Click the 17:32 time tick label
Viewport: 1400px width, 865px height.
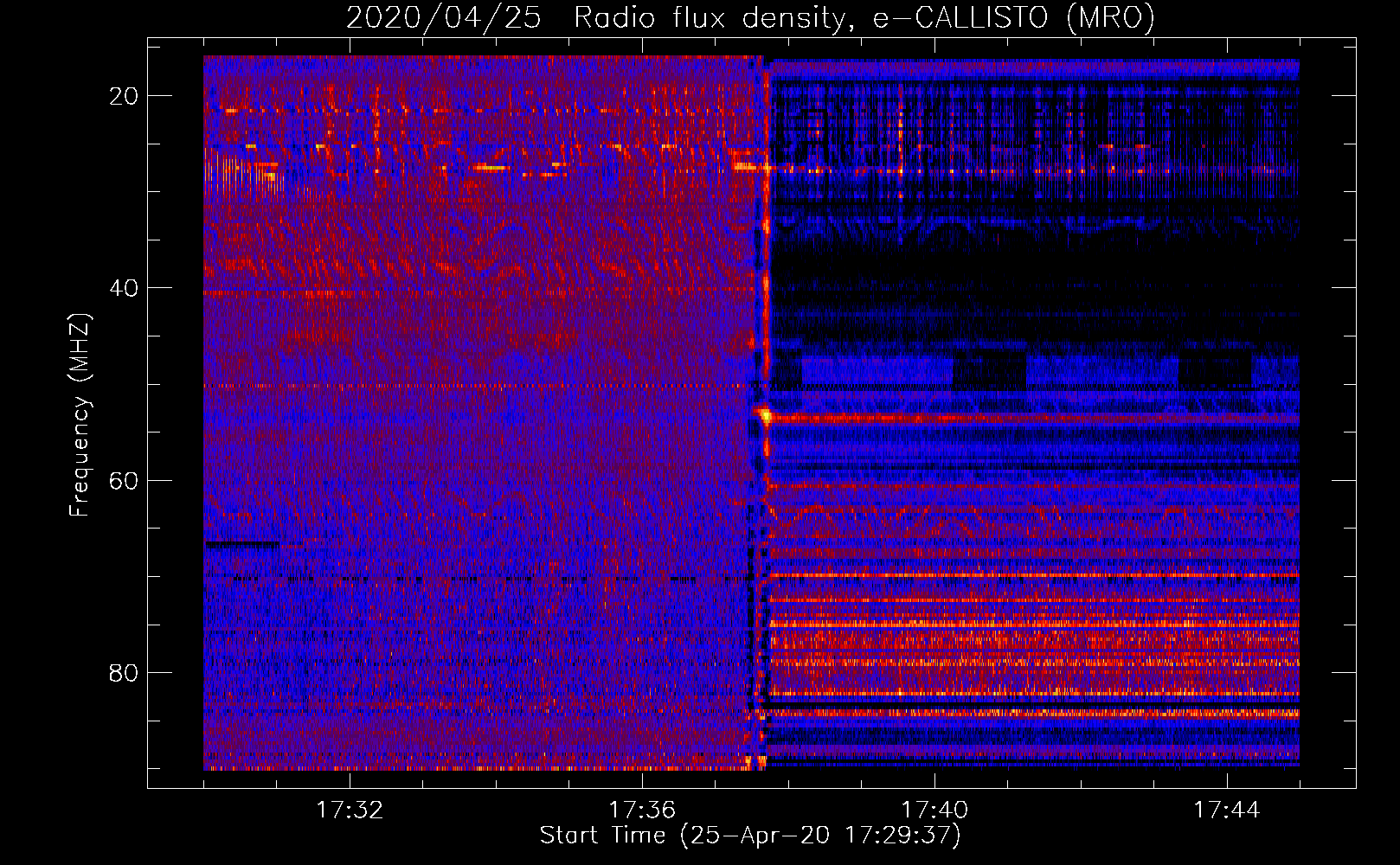click(x=350, y=811)
